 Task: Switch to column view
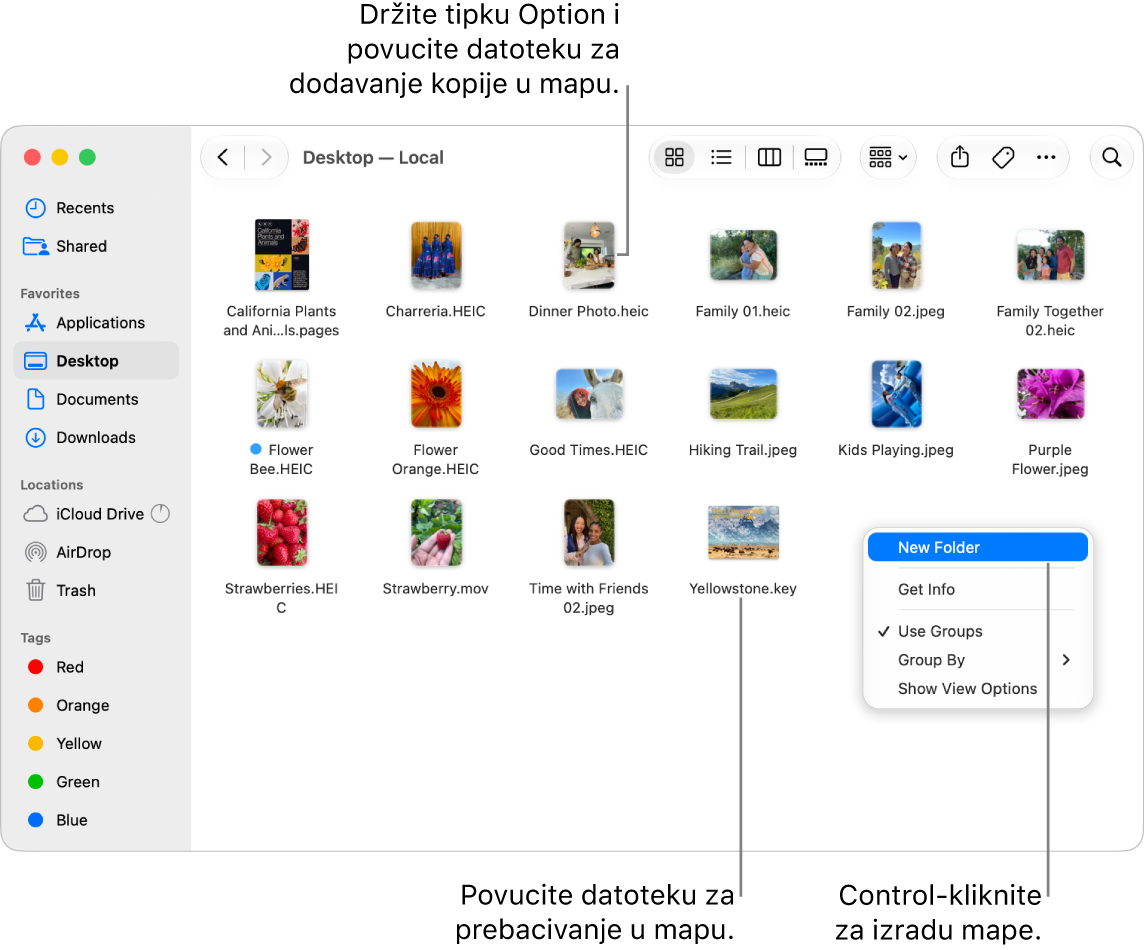point(769,157)
